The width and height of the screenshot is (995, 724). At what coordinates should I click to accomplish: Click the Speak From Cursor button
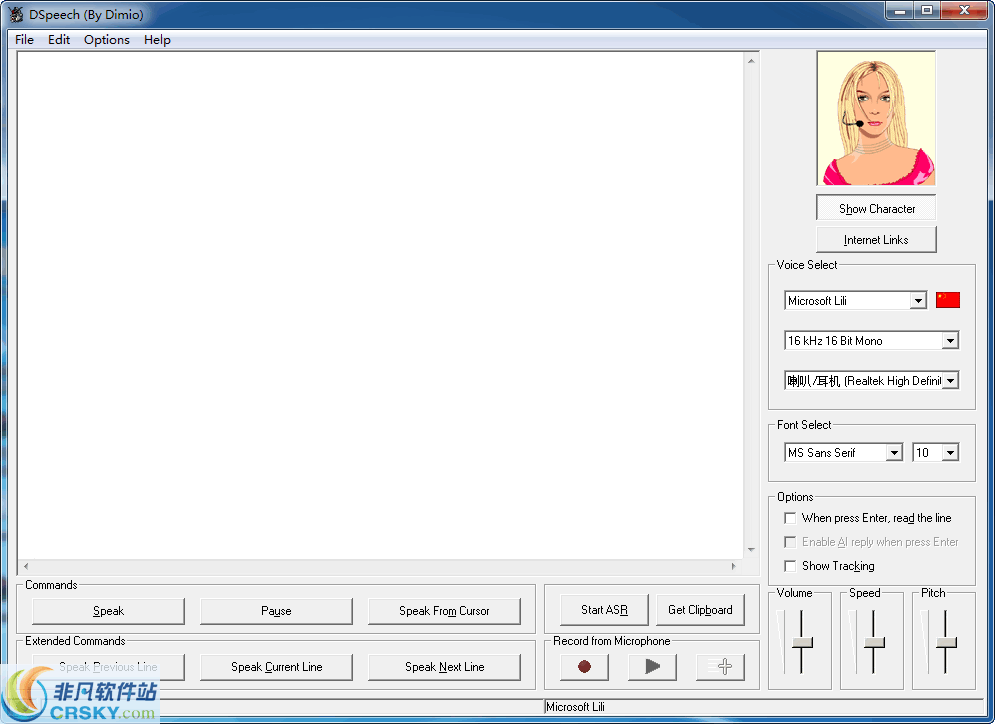point(444,610)
